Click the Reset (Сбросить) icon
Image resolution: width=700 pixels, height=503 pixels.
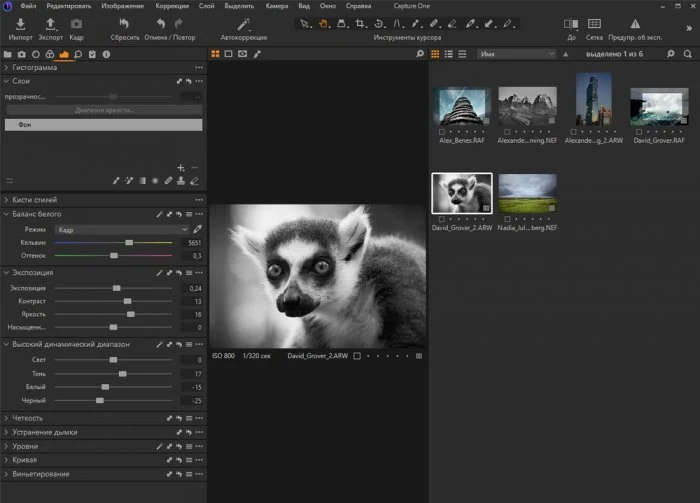pyautogui.click(x=124, y=24)
